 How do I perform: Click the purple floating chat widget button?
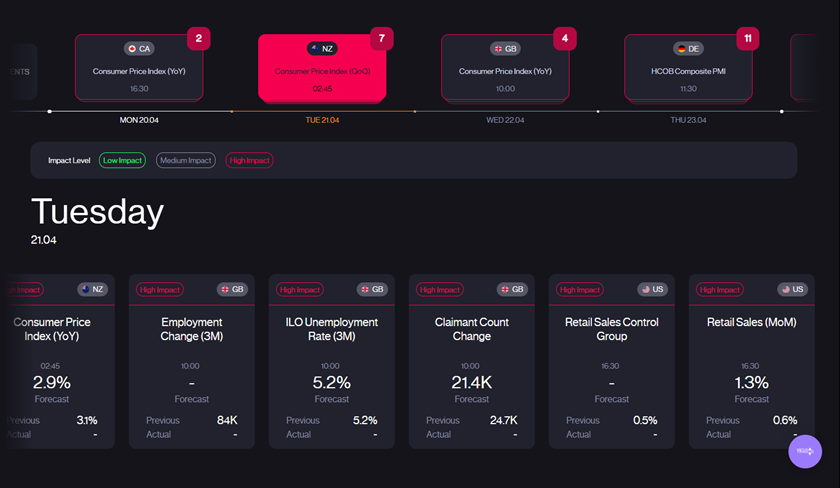click(x=805, y=451)
